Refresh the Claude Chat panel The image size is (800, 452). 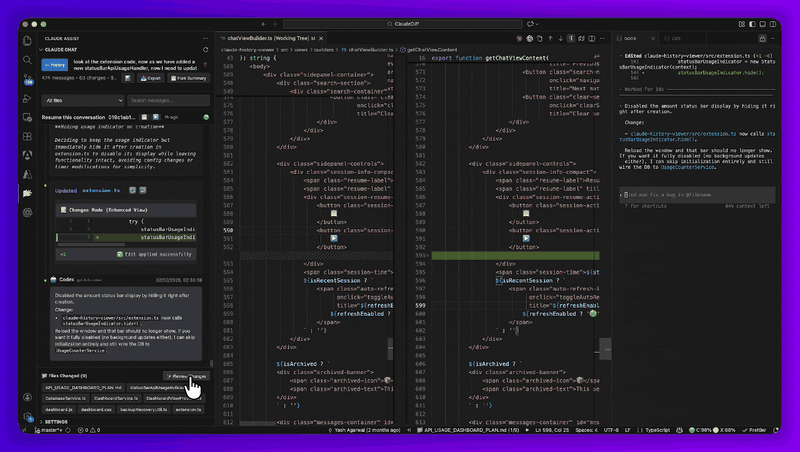click(206, 49)
